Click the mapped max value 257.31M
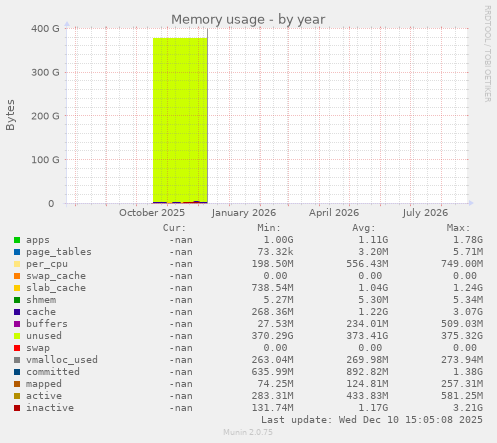 [x=462, y=384]
